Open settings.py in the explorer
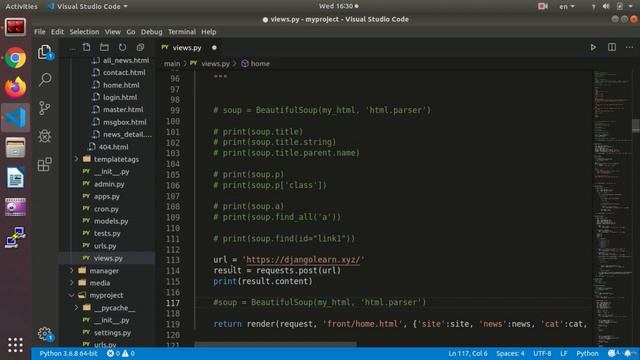Image resolution: width=640 pixels, height=360 pixels. 112,333
